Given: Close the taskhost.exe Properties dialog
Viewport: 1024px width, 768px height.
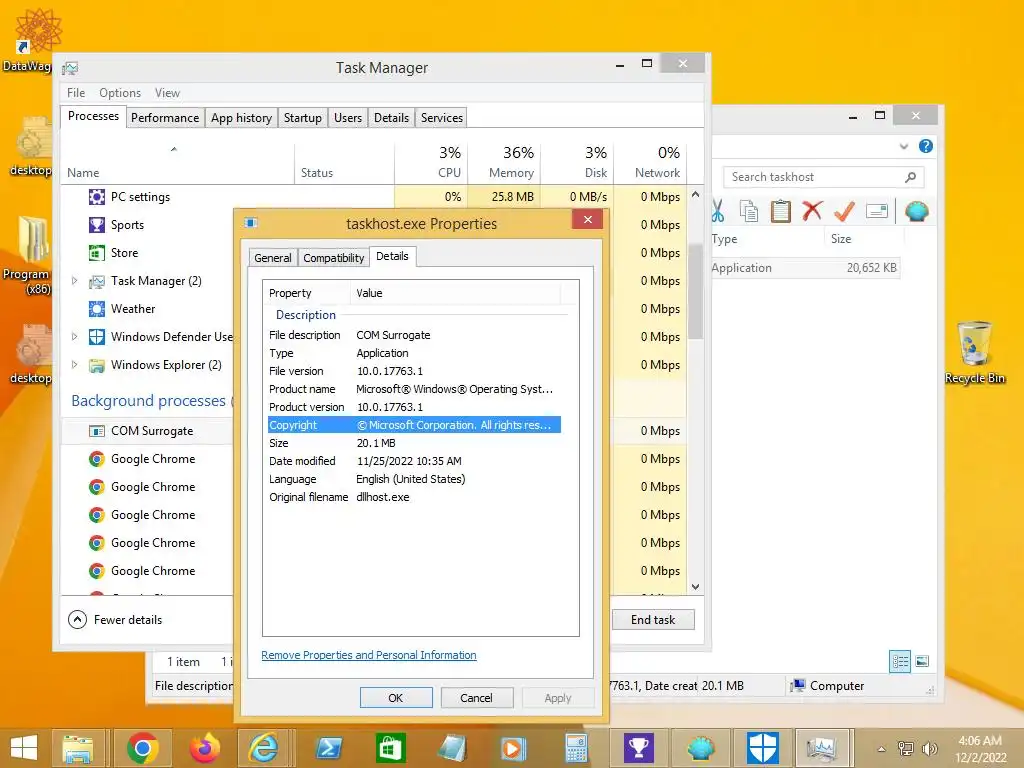Looking at the screenshot, I should click(x=587, y=219).
